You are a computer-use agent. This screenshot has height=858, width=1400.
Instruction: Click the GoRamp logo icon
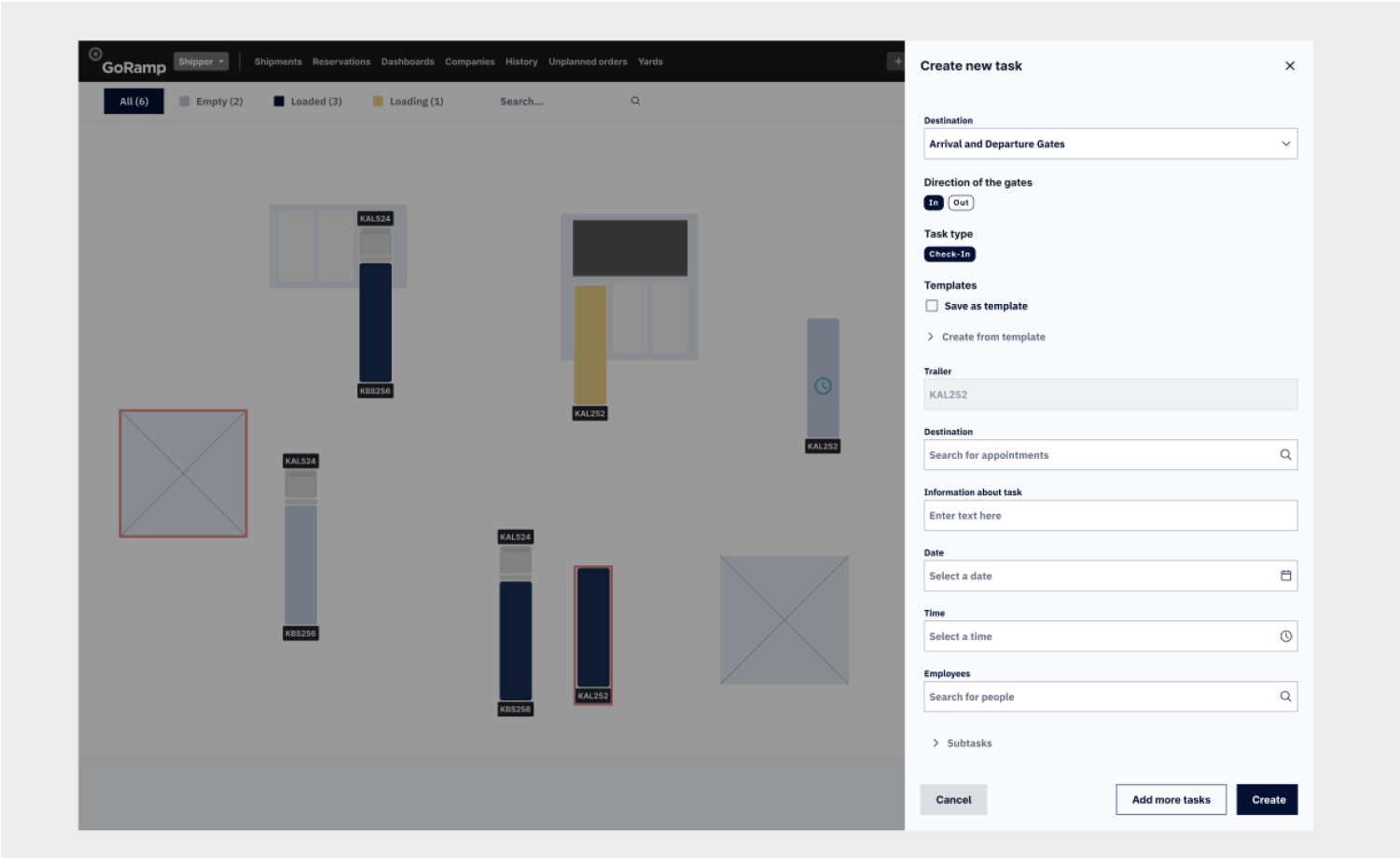point(95,54)
